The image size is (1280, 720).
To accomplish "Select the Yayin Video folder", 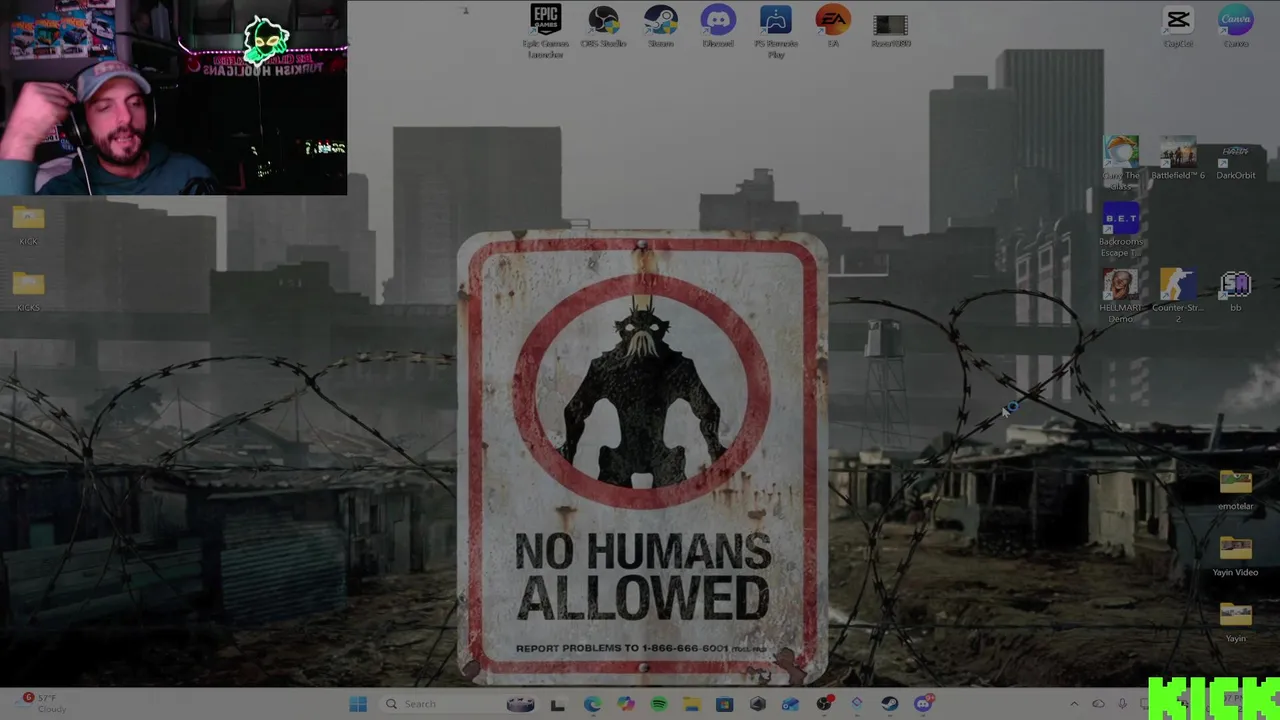I will (x=1236, y=556).
